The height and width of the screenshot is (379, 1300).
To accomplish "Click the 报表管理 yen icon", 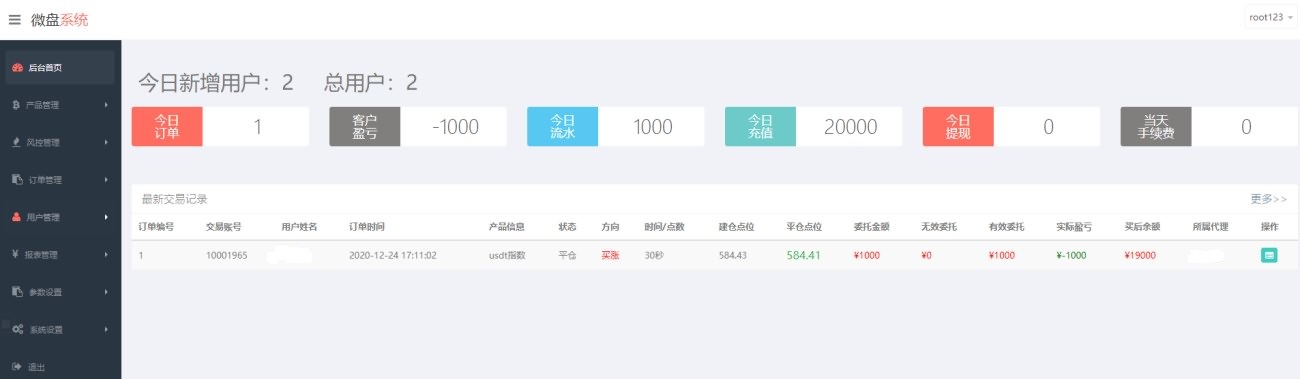I will click(17, 254).
